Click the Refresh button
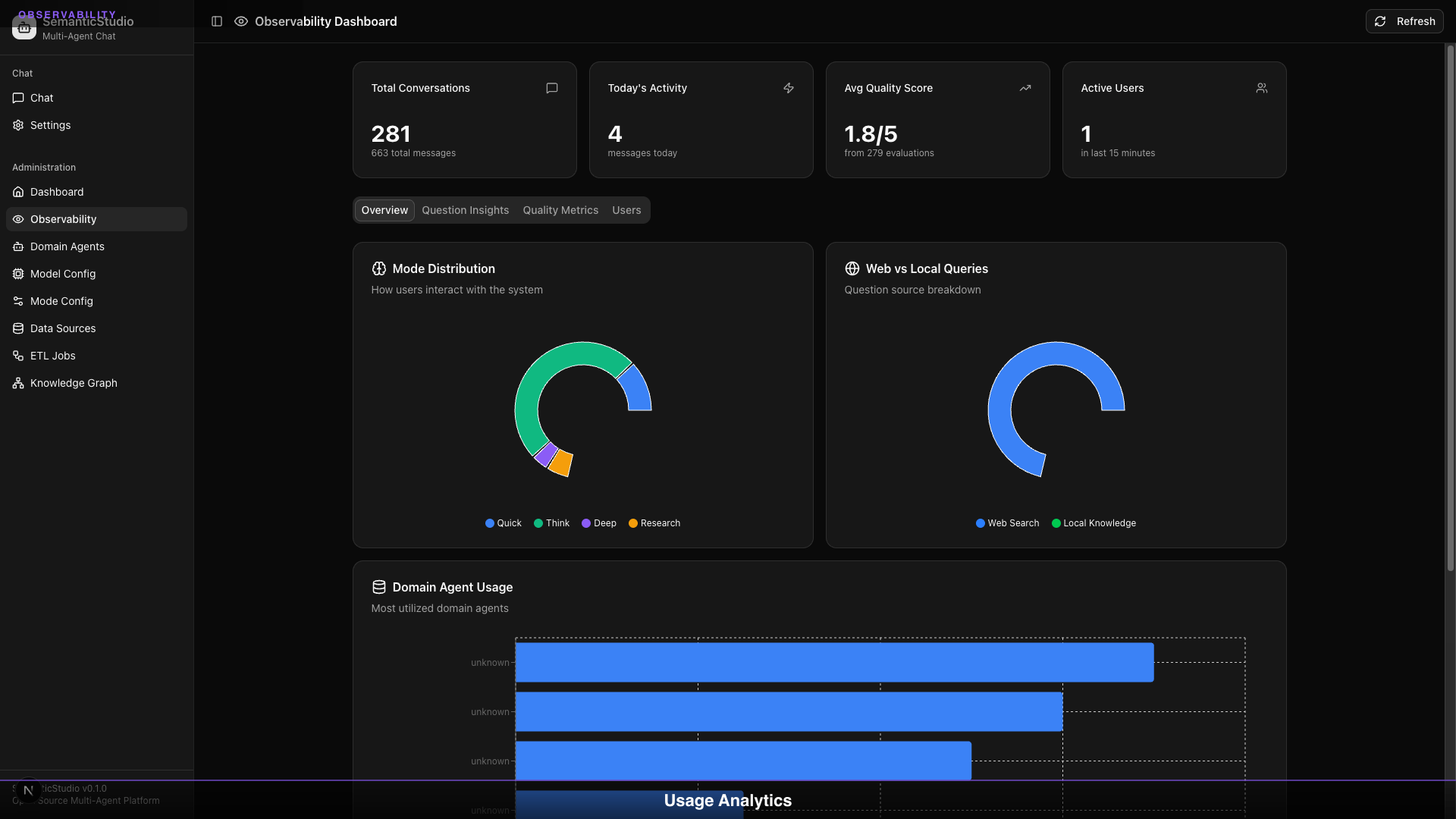The image size is (1456, 819). pyautogui.click(x=1404, y=21)
